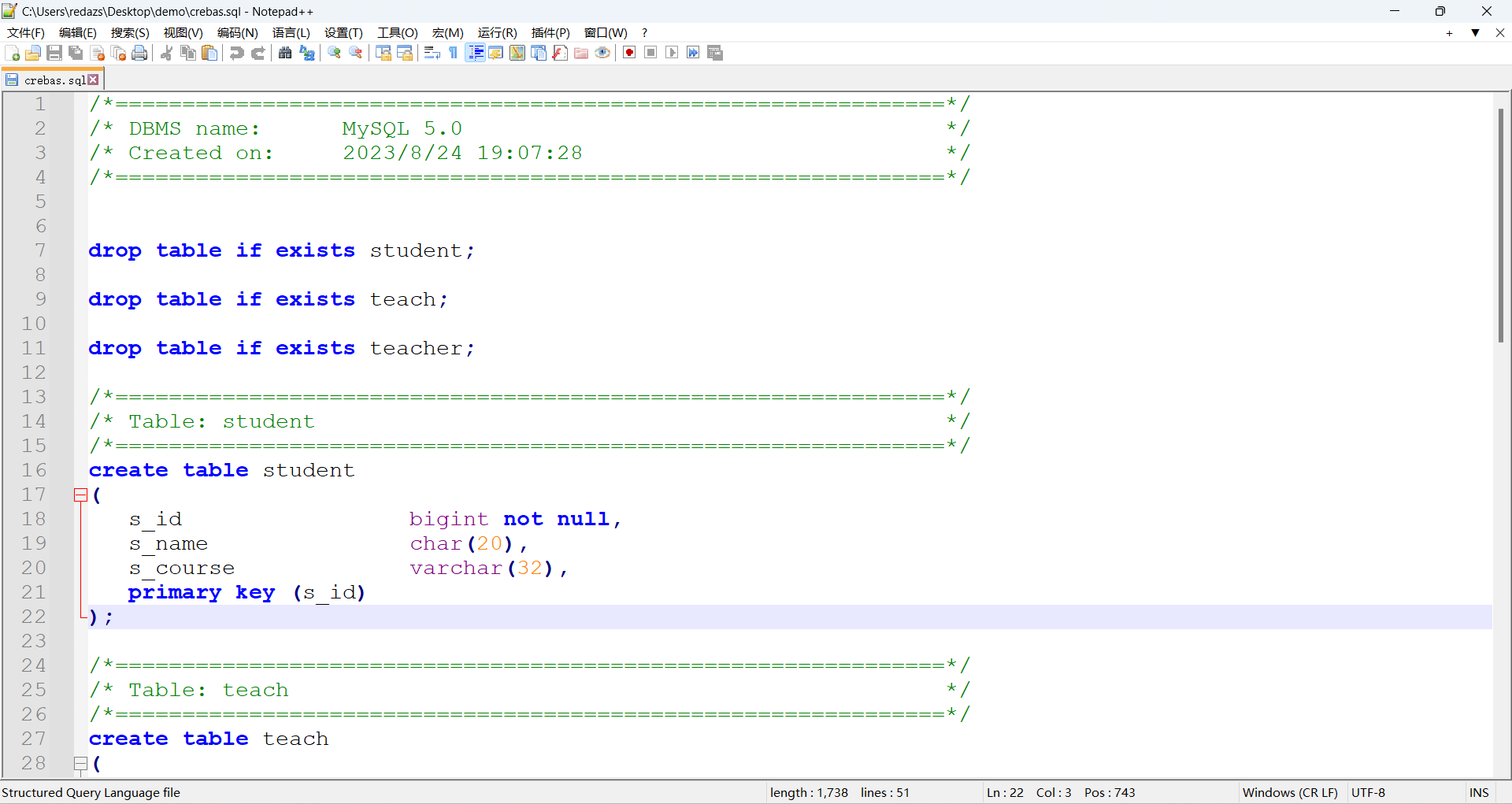Print the document using the printer icon
This screenshot has height=804, width=1512.
[x=140, y=53]
